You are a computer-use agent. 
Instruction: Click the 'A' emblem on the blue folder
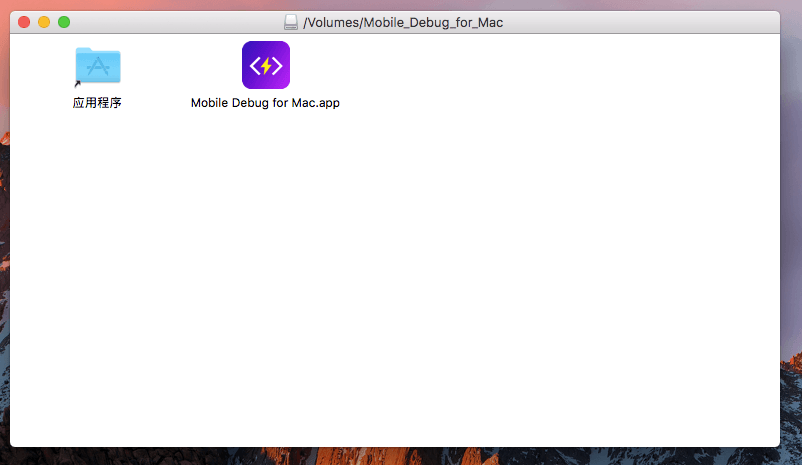[98, 68]
